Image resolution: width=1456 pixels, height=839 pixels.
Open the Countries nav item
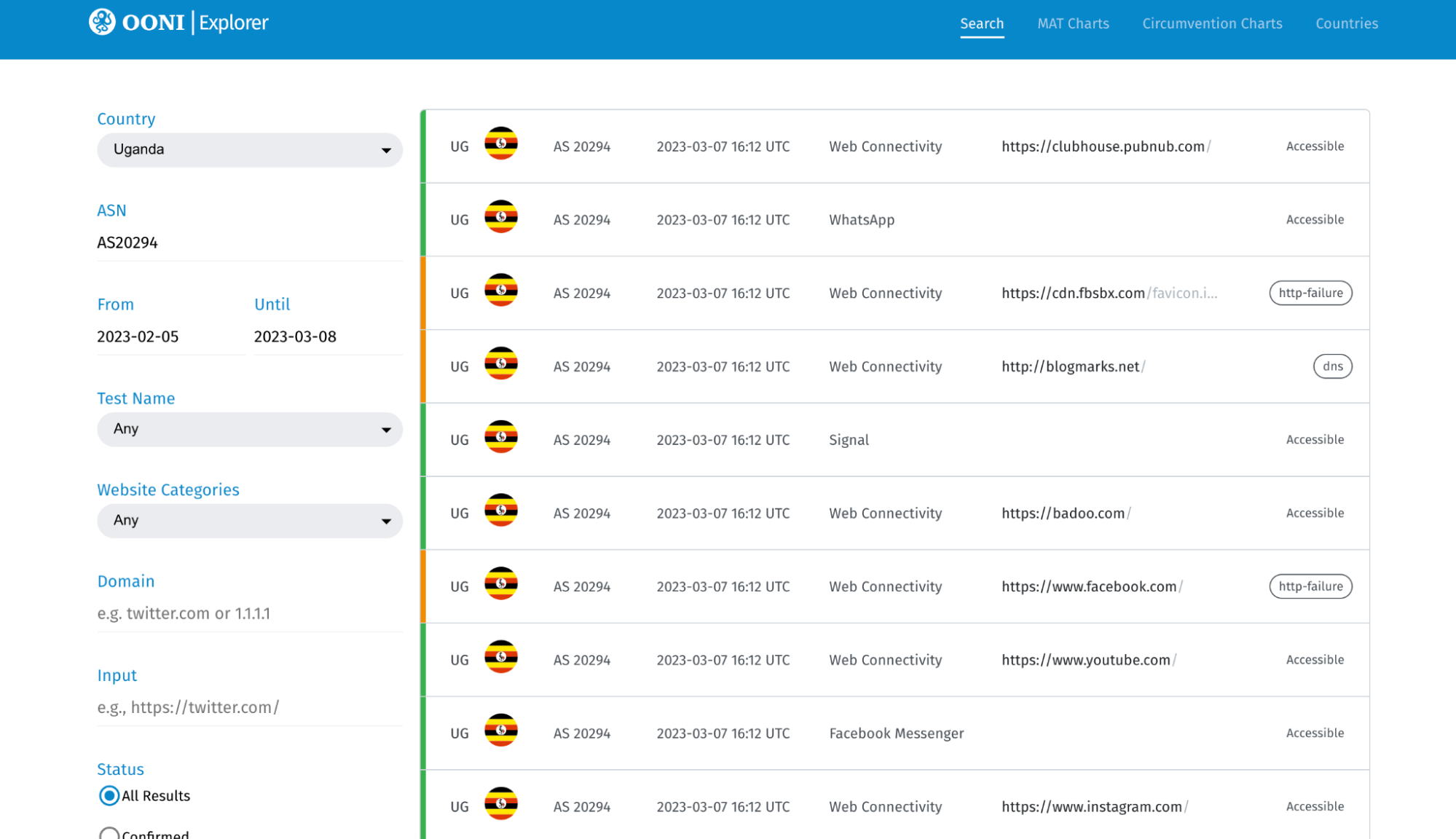click(1346, 23)
